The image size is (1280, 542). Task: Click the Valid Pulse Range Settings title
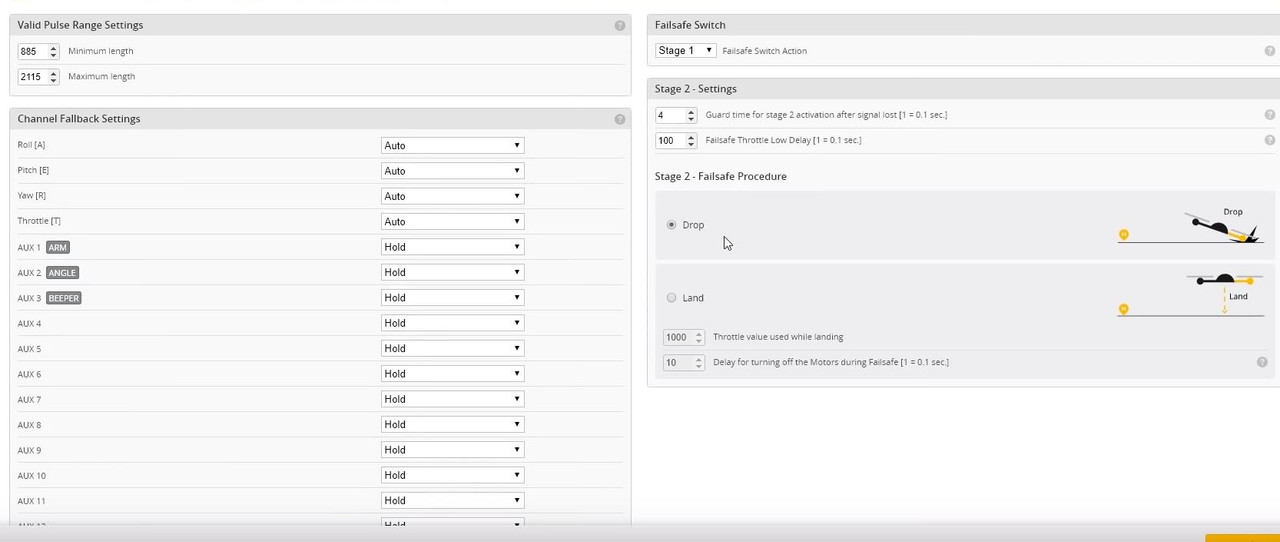click(80, 25)
